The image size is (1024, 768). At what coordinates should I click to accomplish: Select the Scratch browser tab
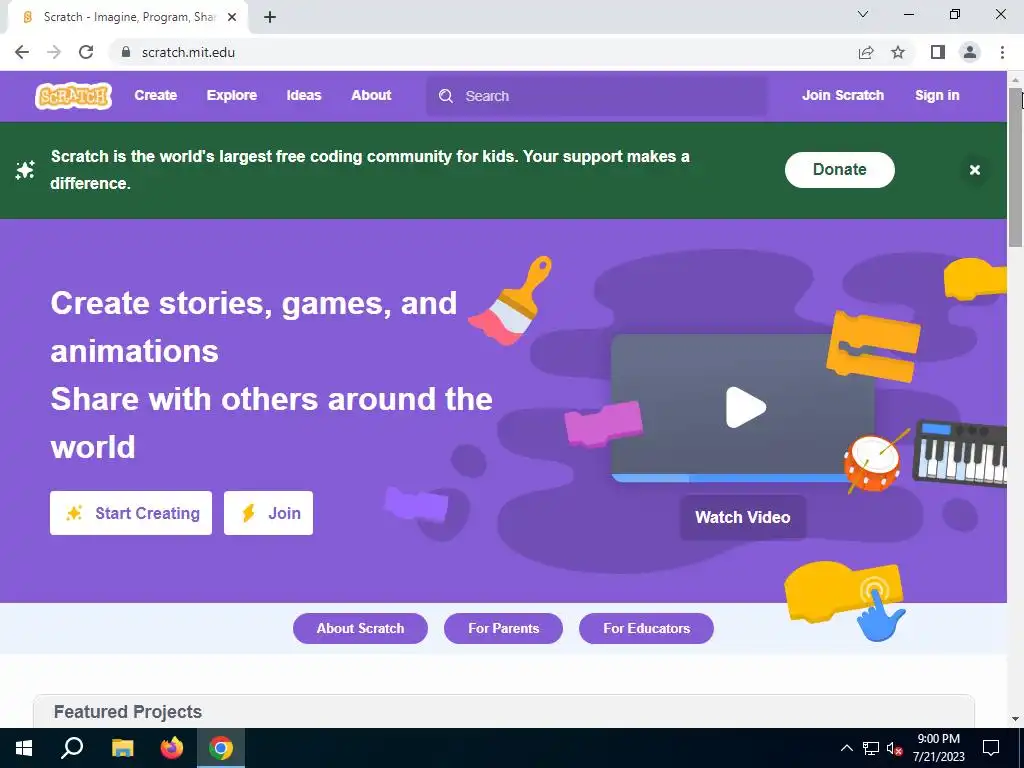click(128, 17)
